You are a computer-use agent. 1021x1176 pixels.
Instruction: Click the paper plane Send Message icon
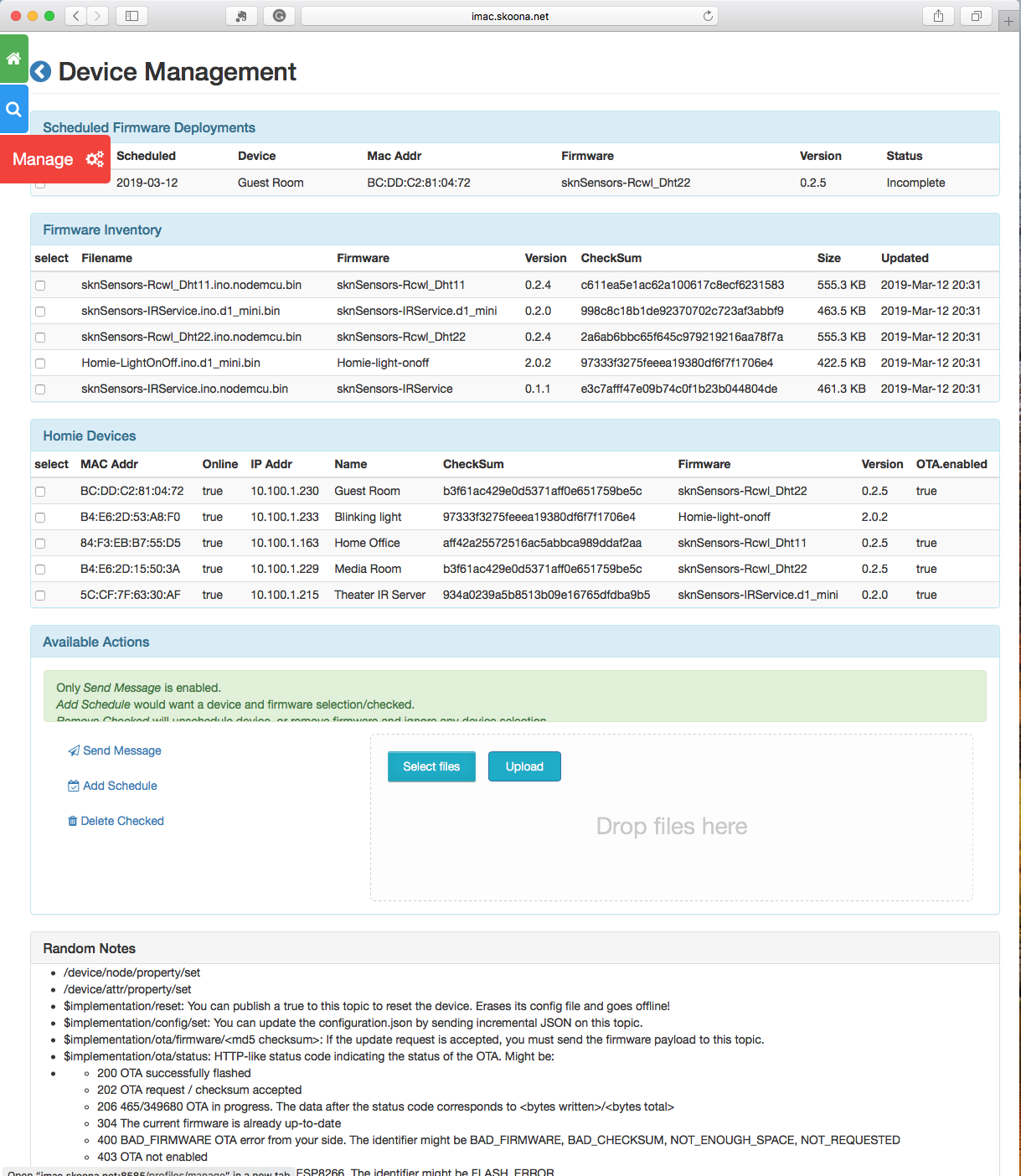pos(74,750)
